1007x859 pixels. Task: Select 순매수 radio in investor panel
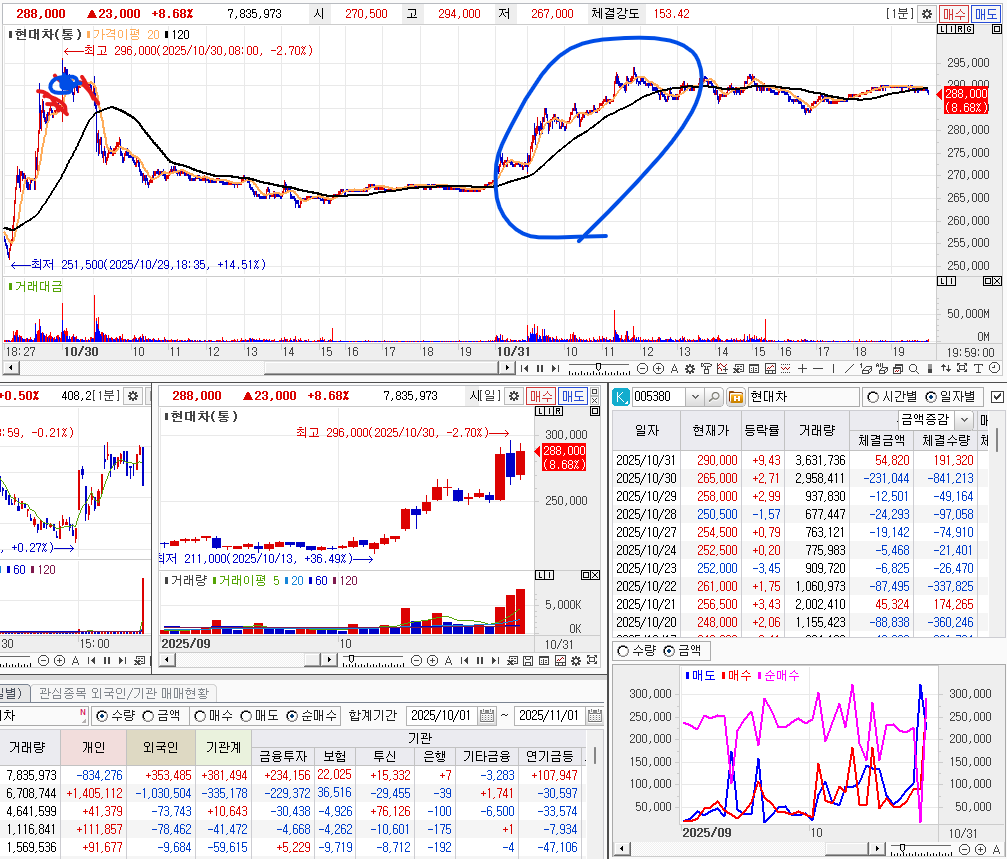292,716
